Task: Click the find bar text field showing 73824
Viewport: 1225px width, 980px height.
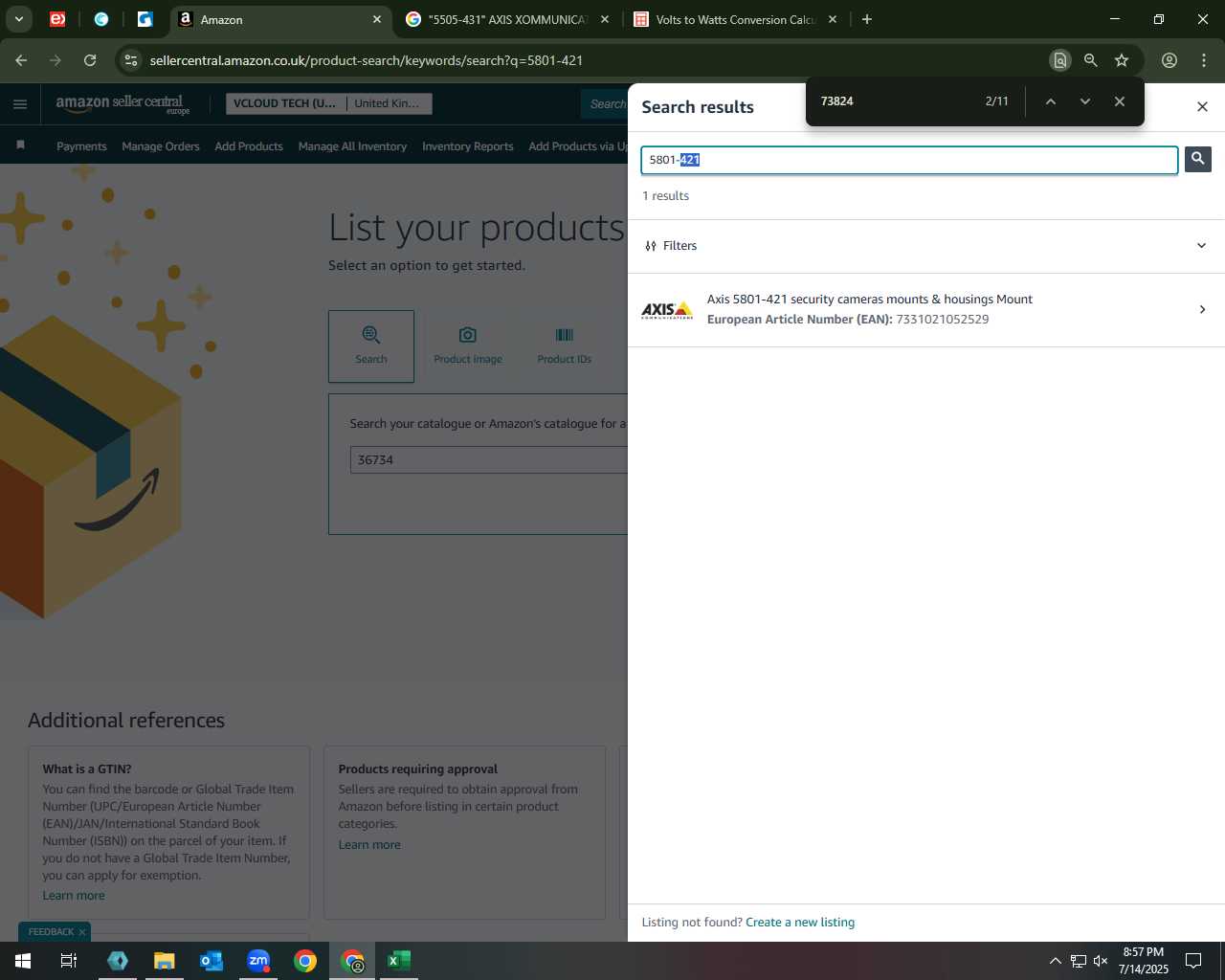Action: 895,101
